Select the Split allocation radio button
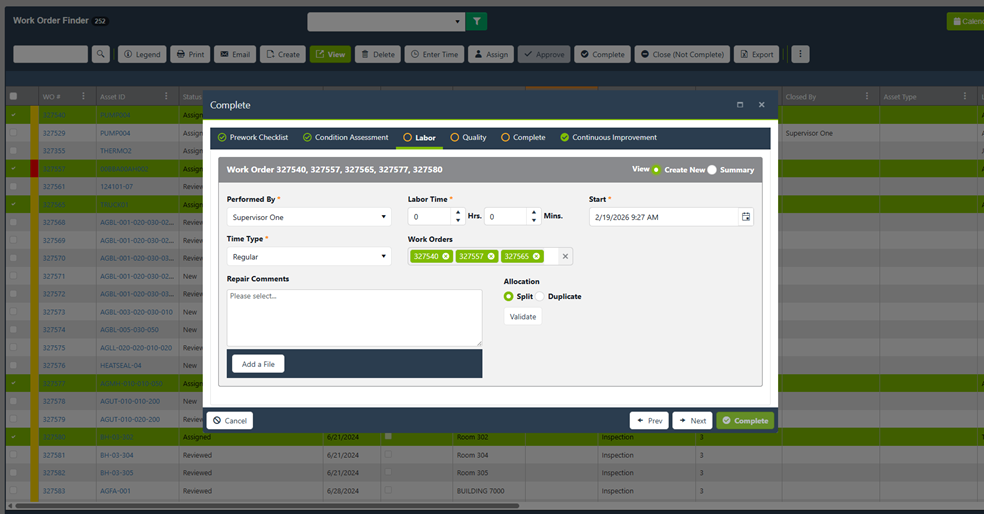 (x=508, y=296)
